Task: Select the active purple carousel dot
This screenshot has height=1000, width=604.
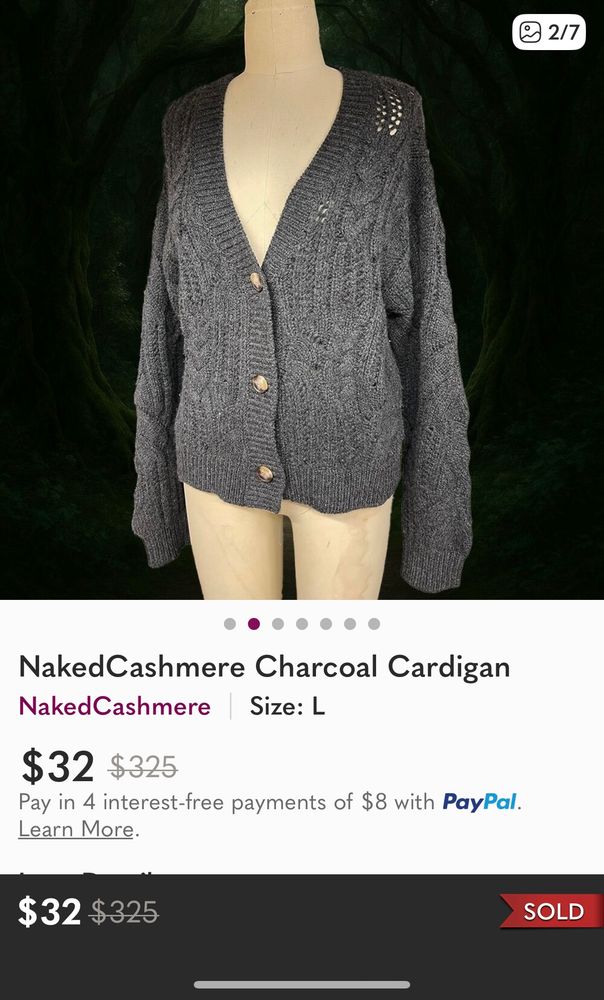Action: pos(254,624)
